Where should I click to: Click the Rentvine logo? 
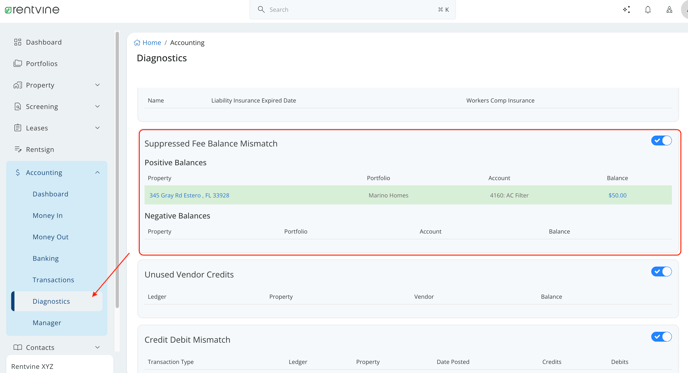click(32, 10)
